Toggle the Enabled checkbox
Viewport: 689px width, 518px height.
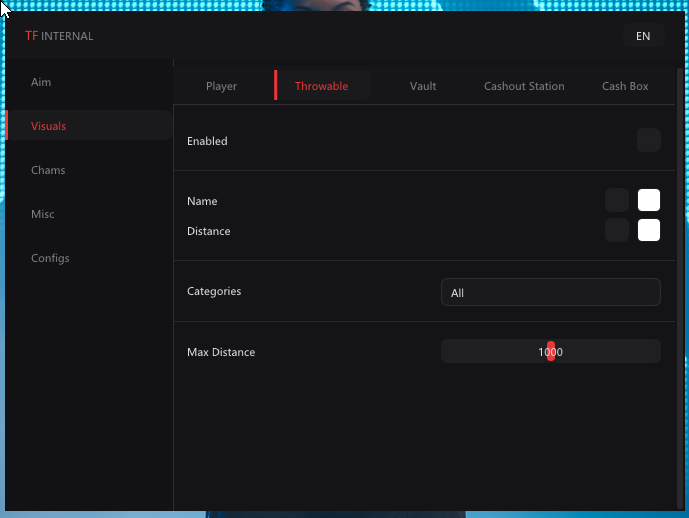[x=649, y=140]
